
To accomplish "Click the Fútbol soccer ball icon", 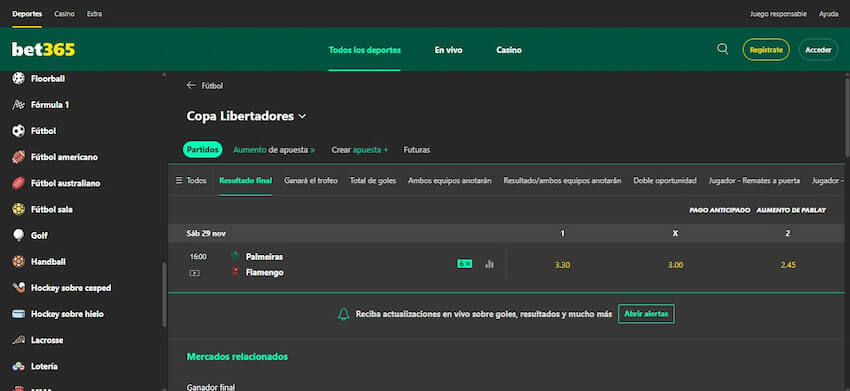I will [18, 131].
